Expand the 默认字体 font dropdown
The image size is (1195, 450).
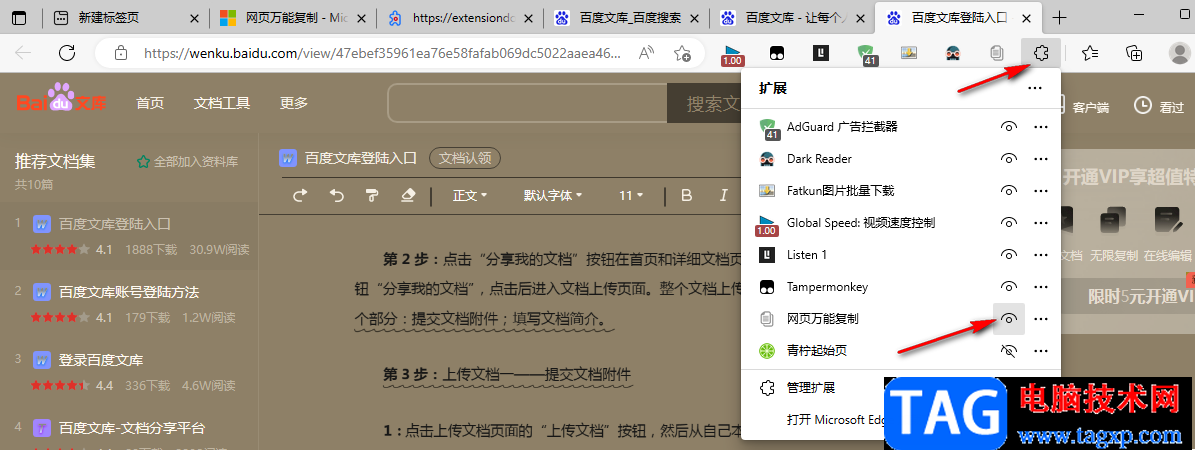coord(553,195)
